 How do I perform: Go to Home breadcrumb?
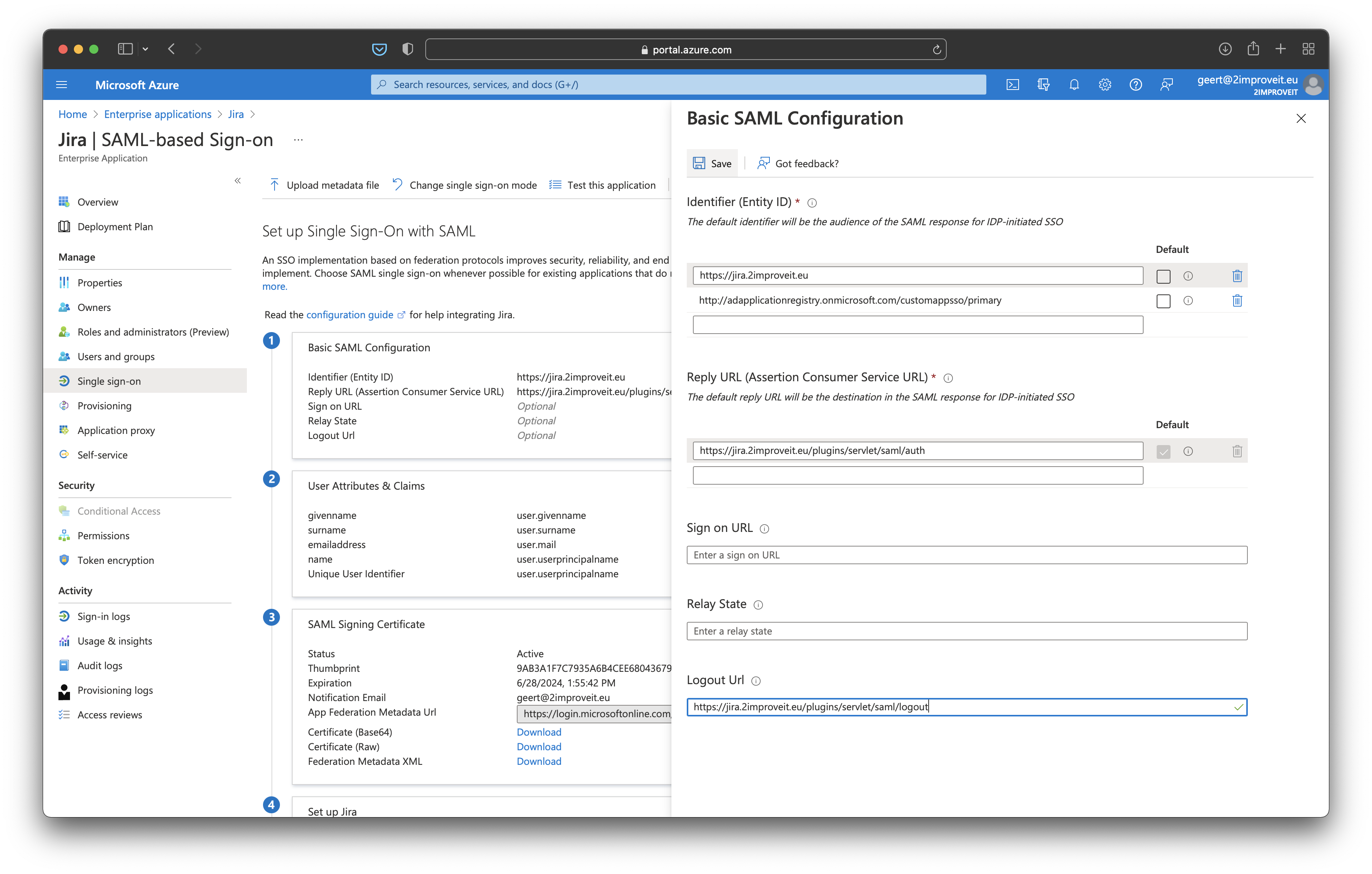point(72,115)
